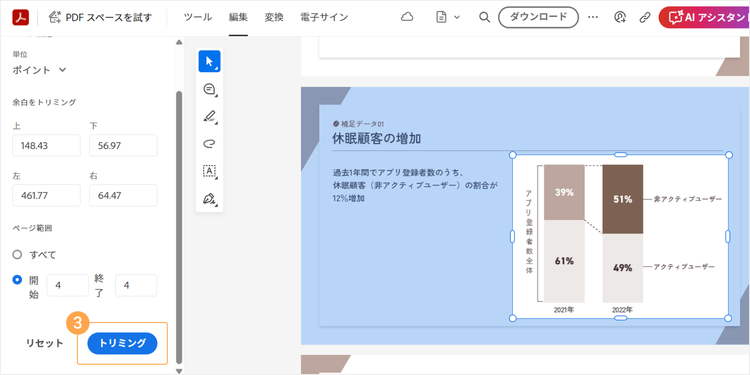Click the ダウンロード button
The image size is (750, 375).
[539, 17]
